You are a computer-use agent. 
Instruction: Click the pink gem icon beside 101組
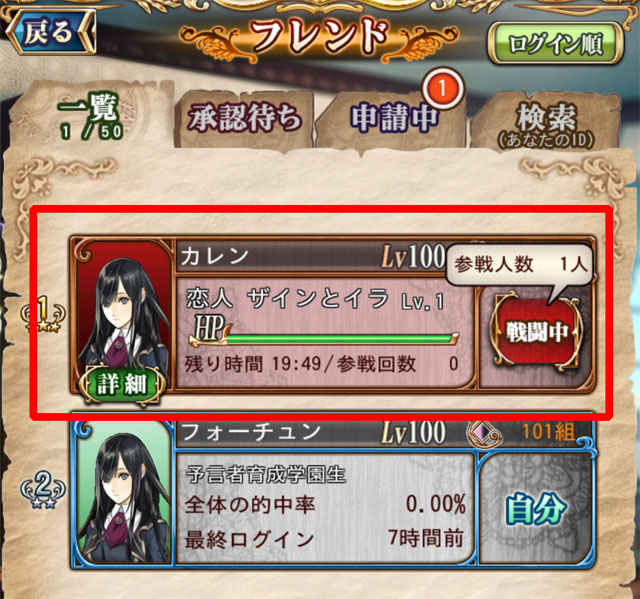485,433
